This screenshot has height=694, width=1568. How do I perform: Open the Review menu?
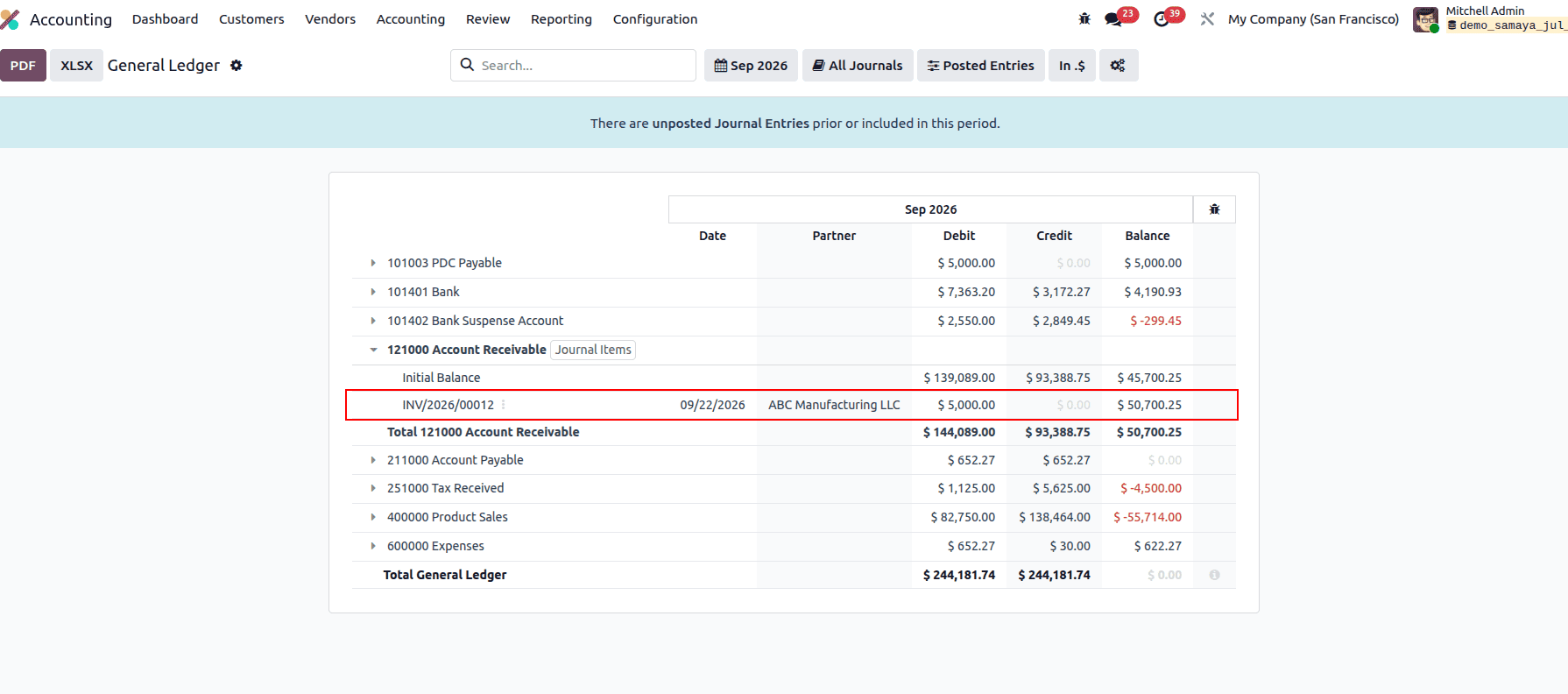coord(488,19)
